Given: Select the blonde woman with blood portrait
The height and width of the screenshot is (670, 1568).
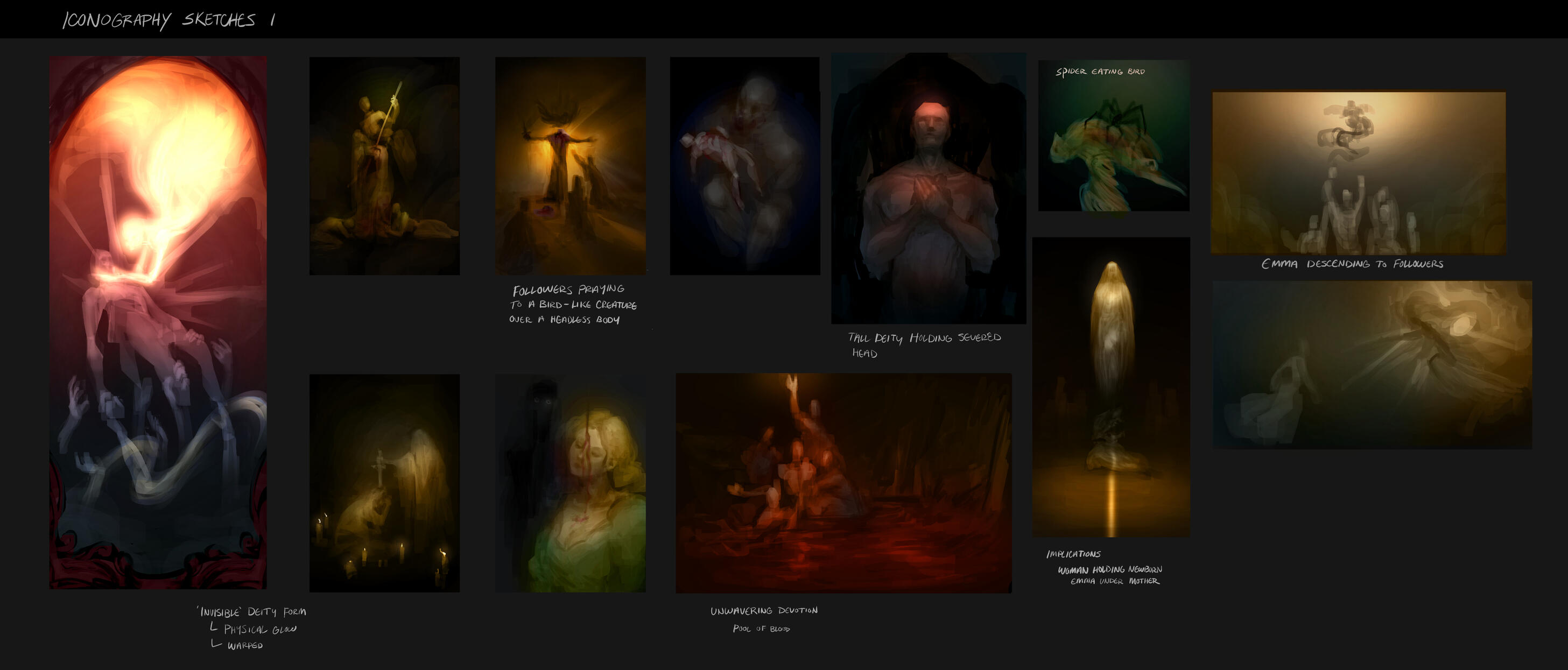Looking at the screenshot, I should 571,483.
